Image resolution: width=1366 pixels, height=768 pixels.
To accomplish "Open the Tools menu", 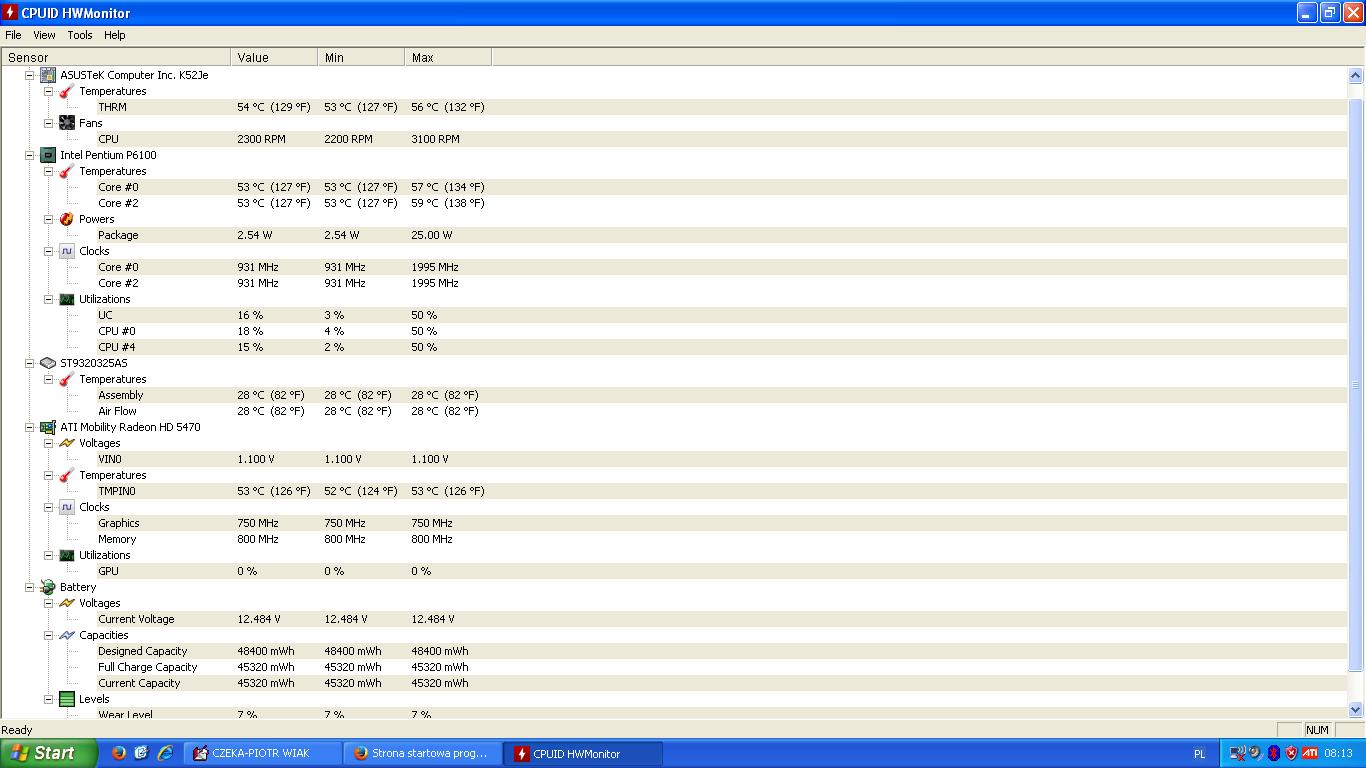I will tap(80, 35).
